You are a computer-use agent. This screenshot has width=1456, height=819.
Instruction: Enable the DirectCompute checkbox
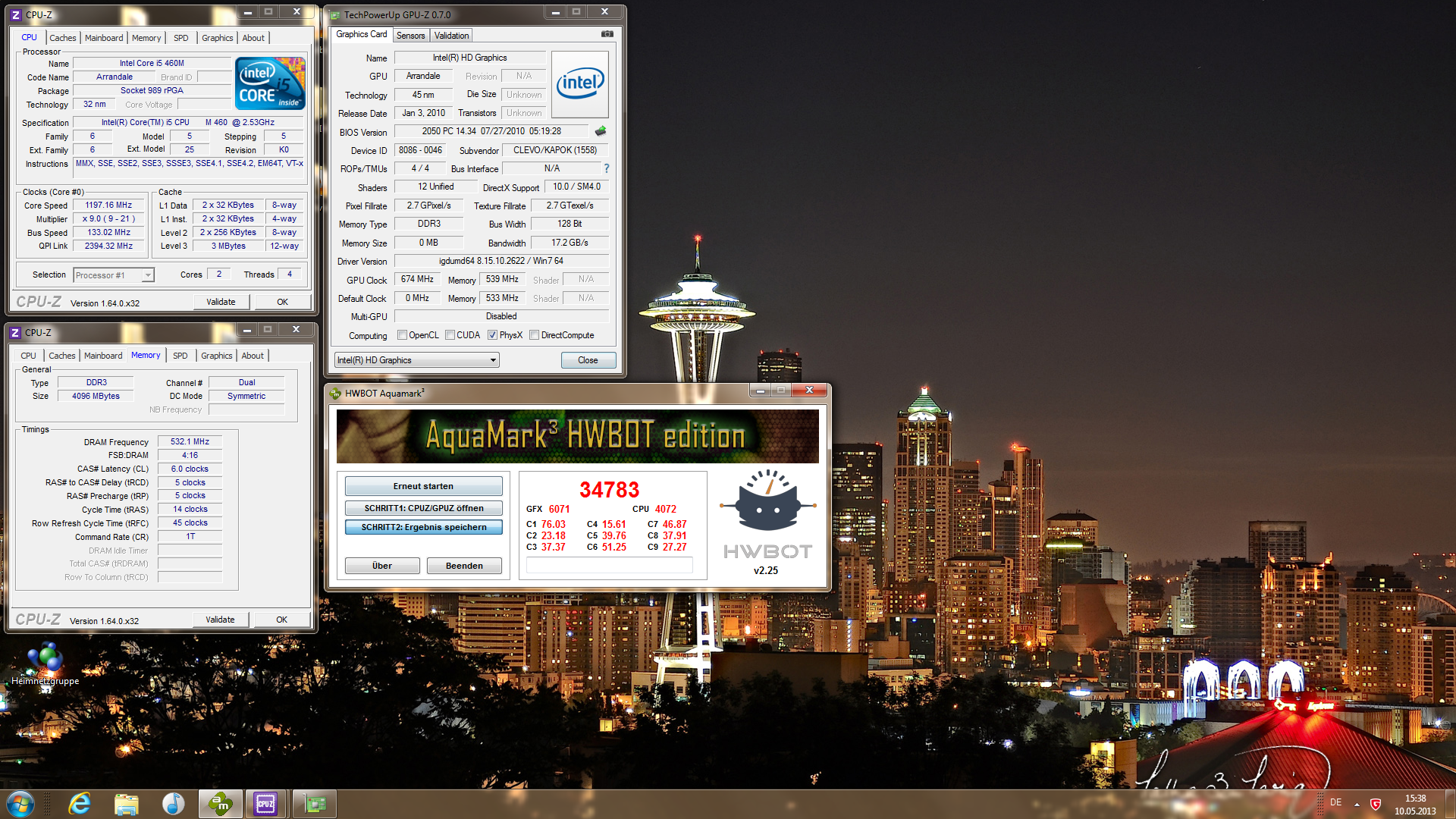pos(535,335)
